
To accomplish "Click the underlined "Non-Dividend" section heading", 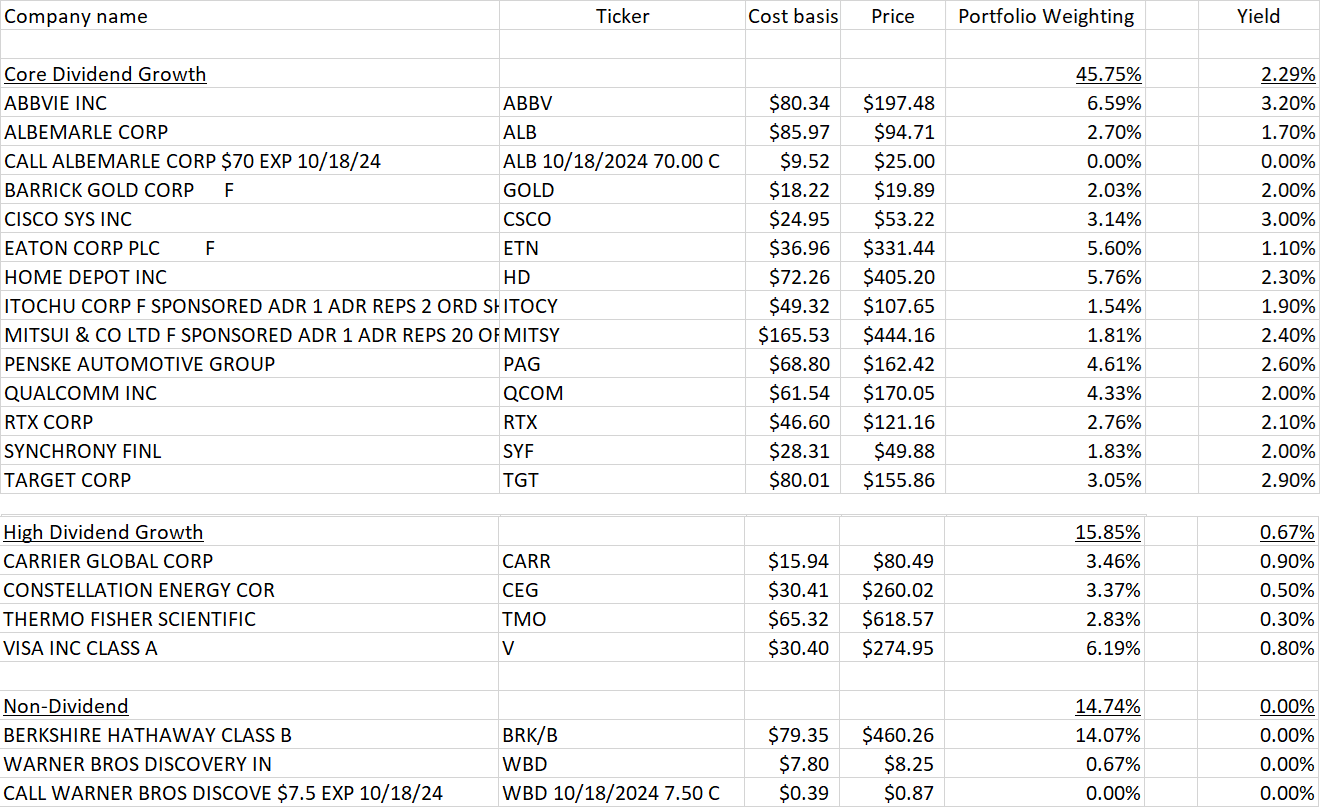I will click(65, 706).
